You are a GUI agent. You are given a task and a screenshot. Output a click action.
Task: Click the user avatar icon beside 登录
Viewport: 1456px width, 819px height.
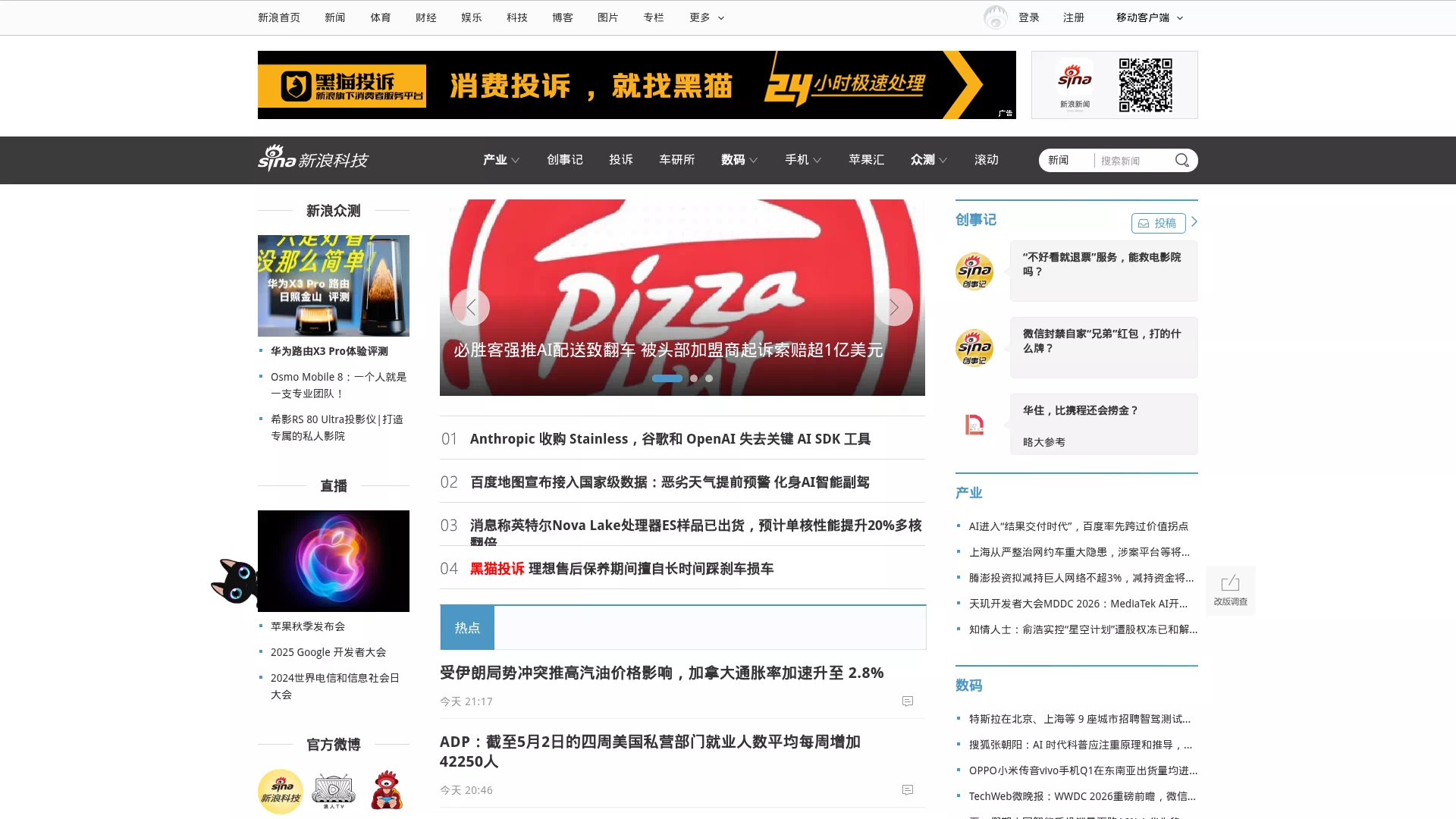pyautogui.click(x=995, y=17)
